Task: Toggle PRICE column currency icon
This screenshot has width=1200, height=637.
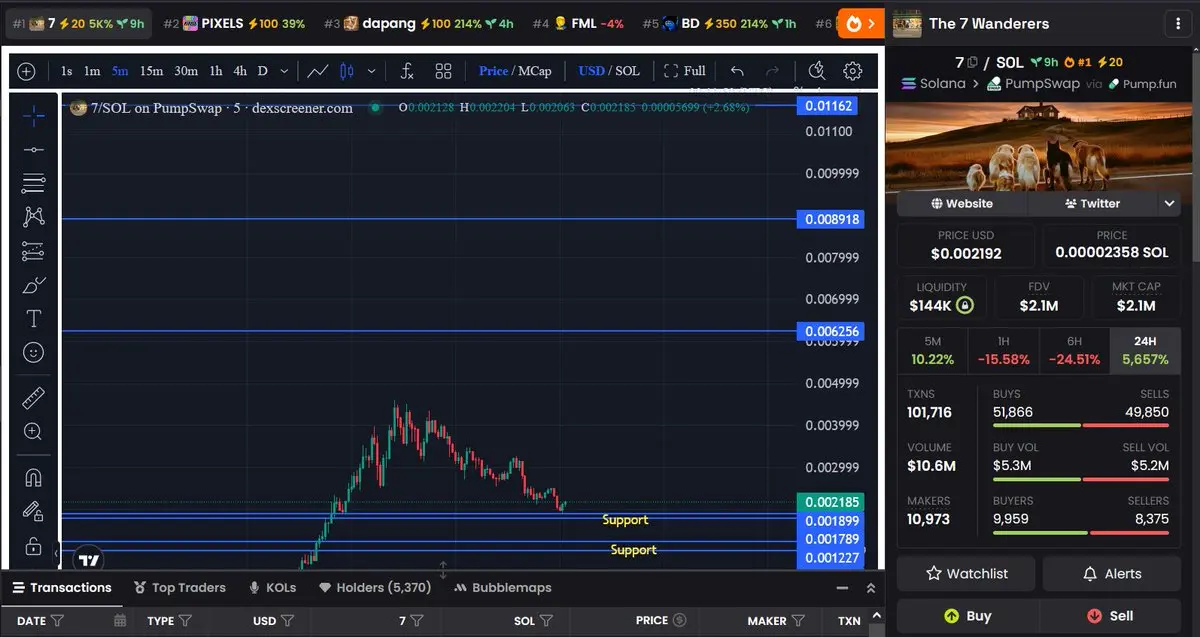Action: tap(680, 621)
